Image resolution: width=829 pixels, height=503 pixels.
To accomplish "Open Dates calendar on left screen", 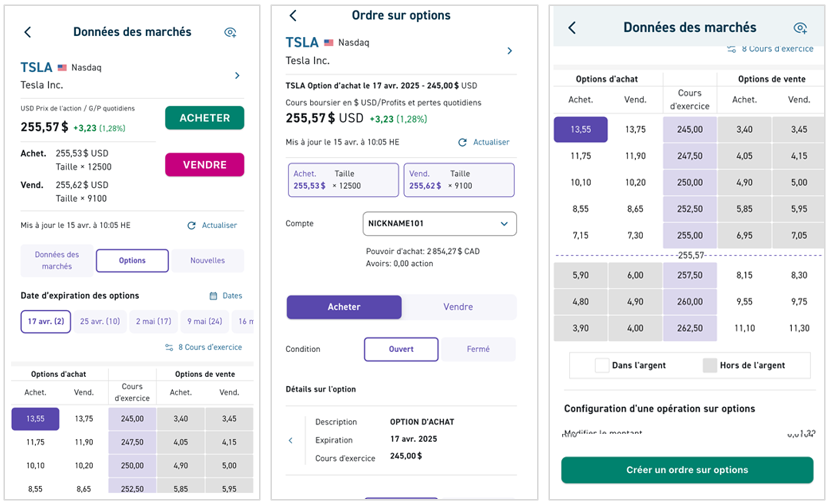I will point(226,296).
